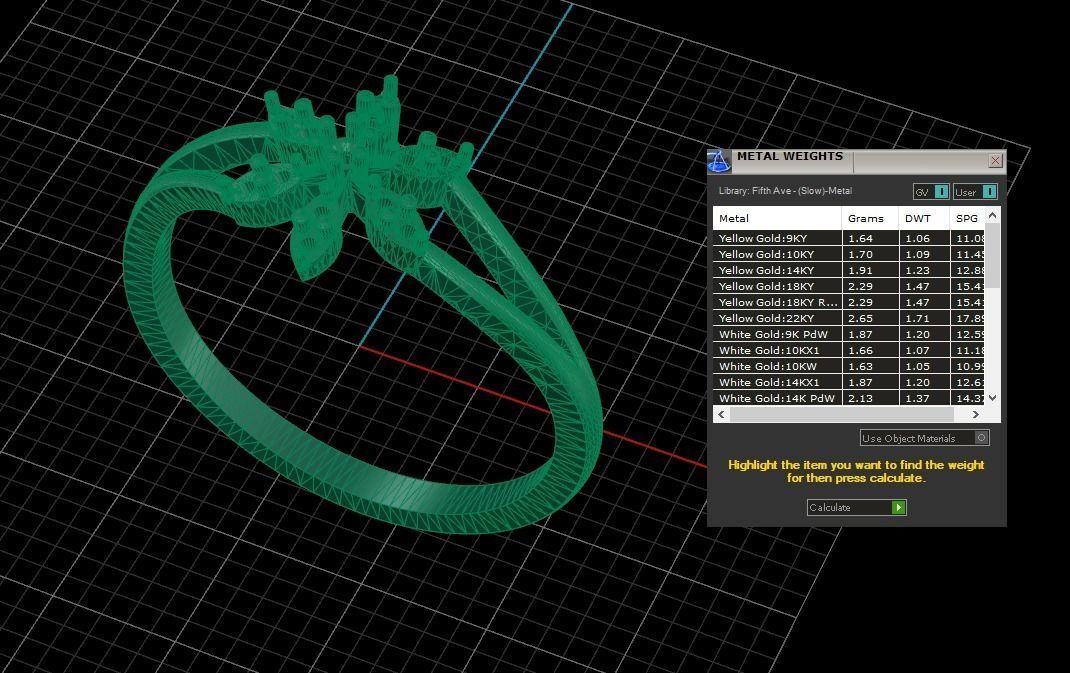The width and height of the screenshot is (1070, 673).
Task: Click the Library: Fifth Ave label
Action: pos(785,191)
